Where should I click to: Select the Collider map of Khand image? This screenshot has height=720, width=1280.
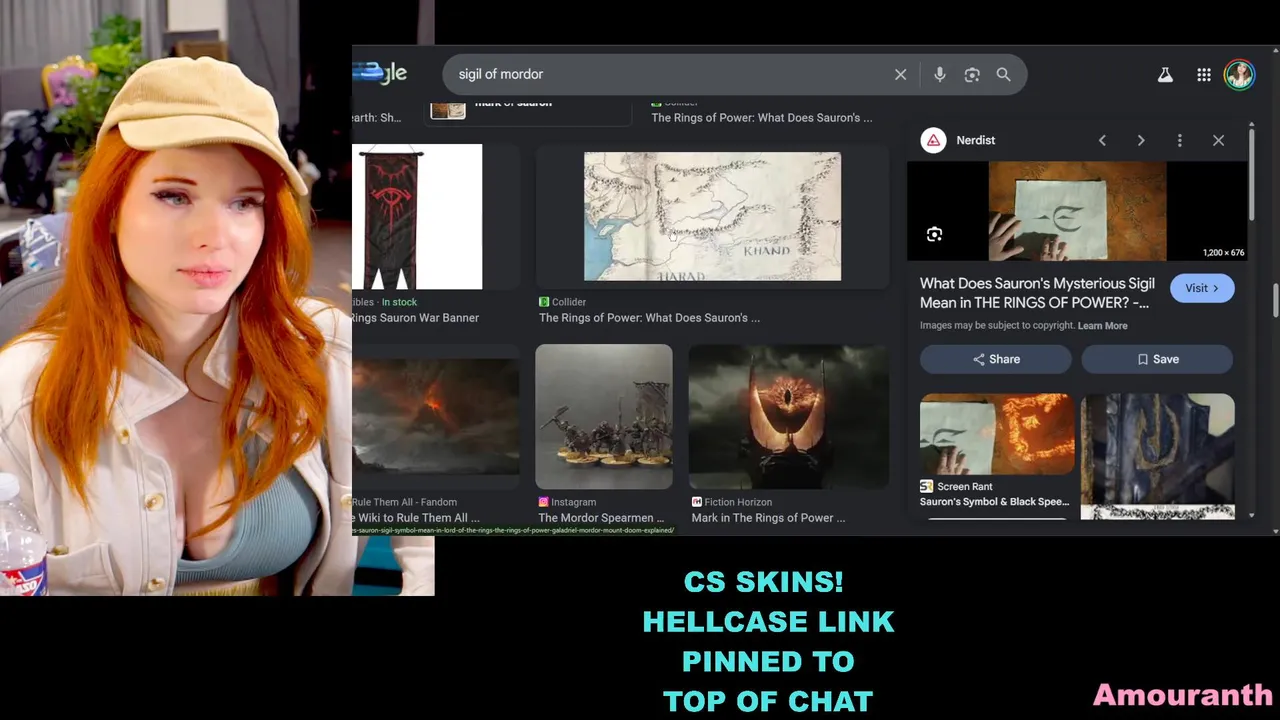click(712, 216)
